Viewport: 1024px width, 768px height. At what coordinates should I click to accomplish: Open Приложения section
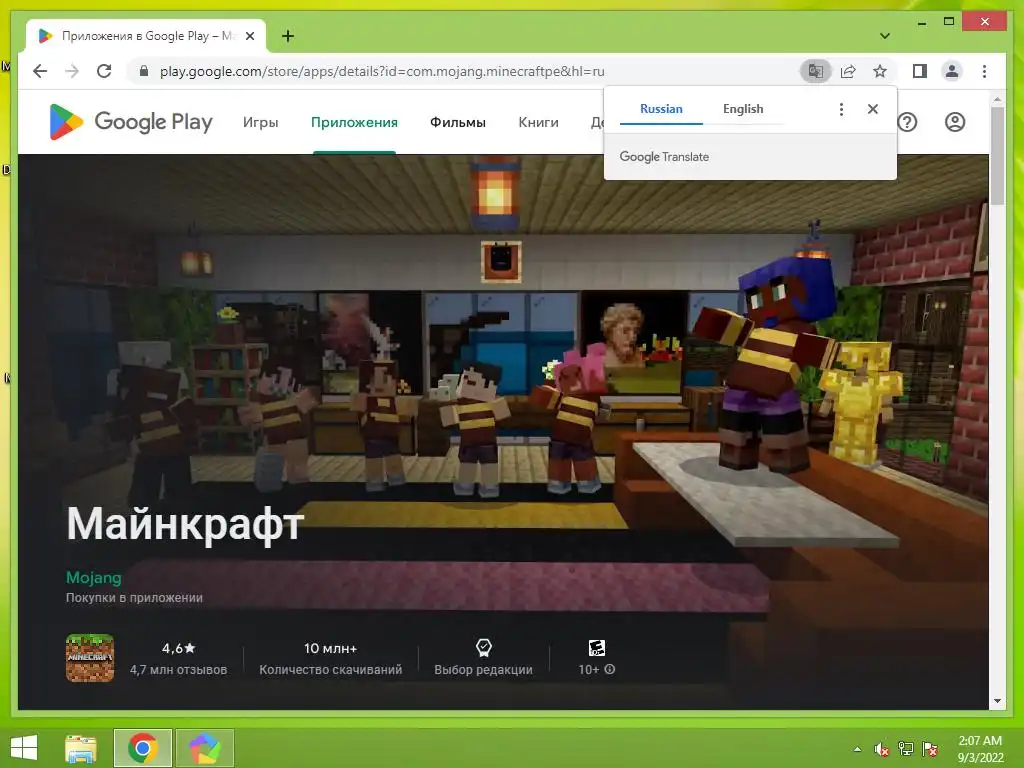click(x=354, y=122)
